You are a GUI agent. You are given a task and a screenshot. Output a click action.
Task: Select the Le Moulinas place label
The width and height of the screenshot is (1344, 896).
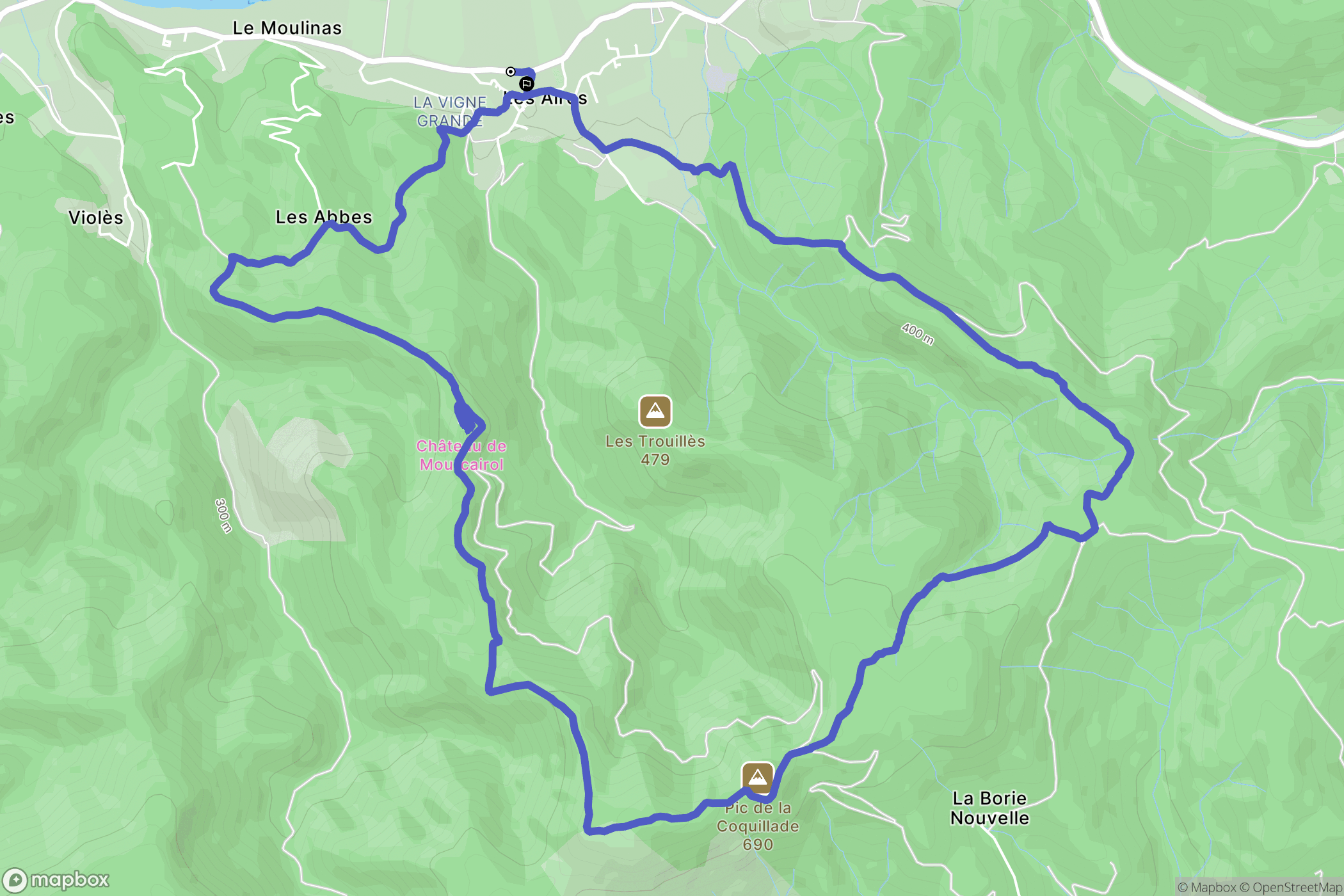(287, 28)
